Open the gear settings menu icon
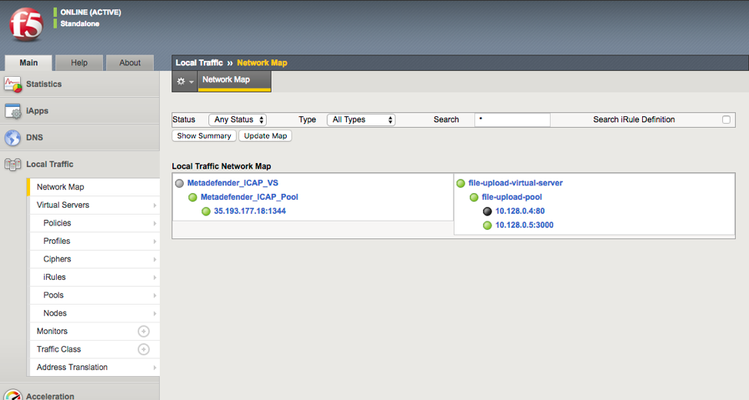 click(x=184, y=81)
